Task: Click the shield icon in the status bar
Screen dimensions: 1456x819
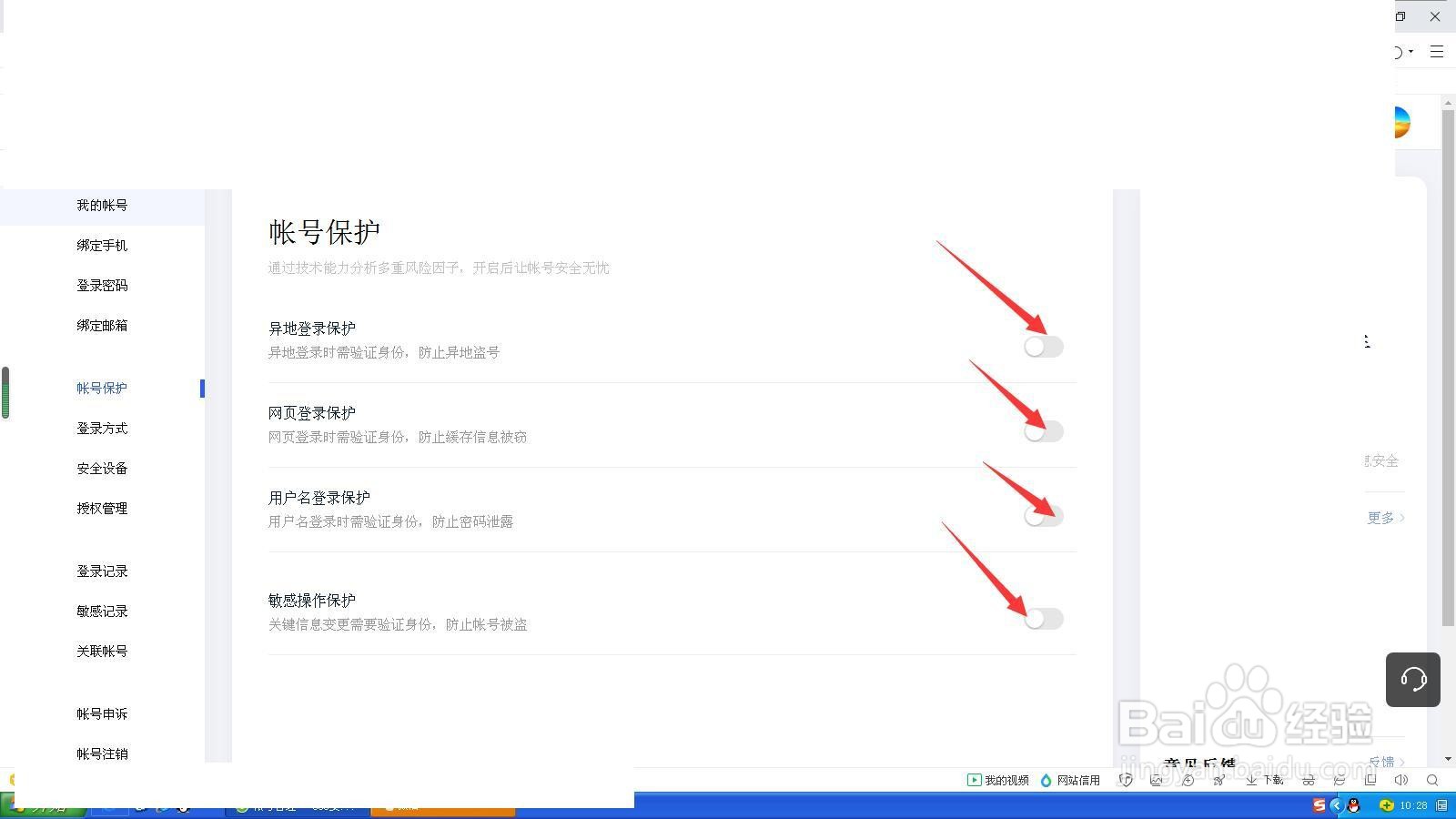Action: pyautogui.click(x=1126, y=780)
